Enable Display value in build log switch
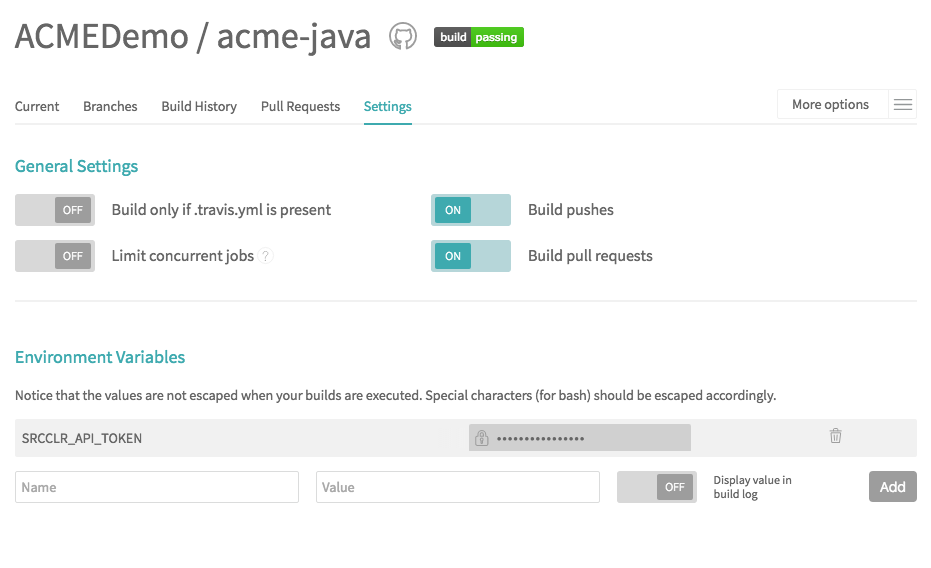The height and width of the screenshot is (568, 931). 657,487
